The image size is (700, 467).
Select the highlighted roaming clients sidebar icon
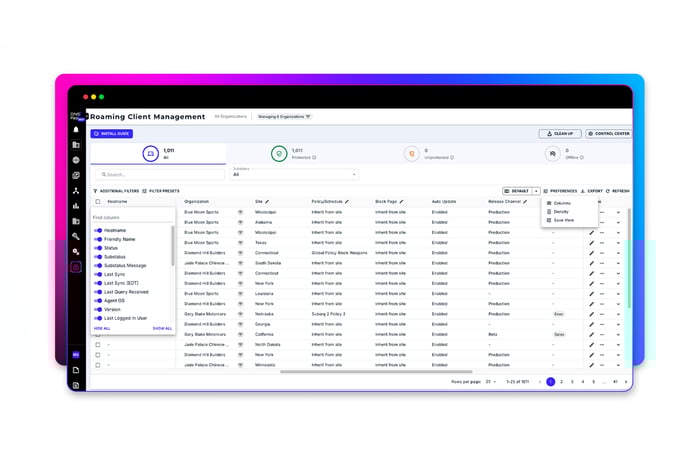76,267
